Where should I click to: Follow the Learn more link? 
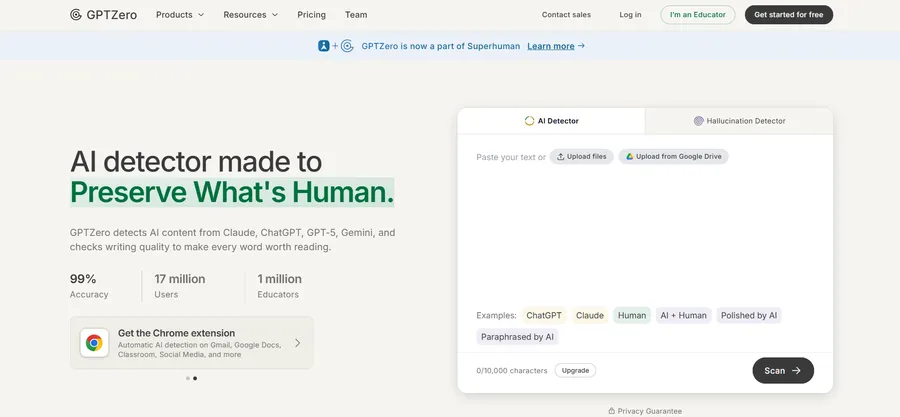click(x=556, y=46)
